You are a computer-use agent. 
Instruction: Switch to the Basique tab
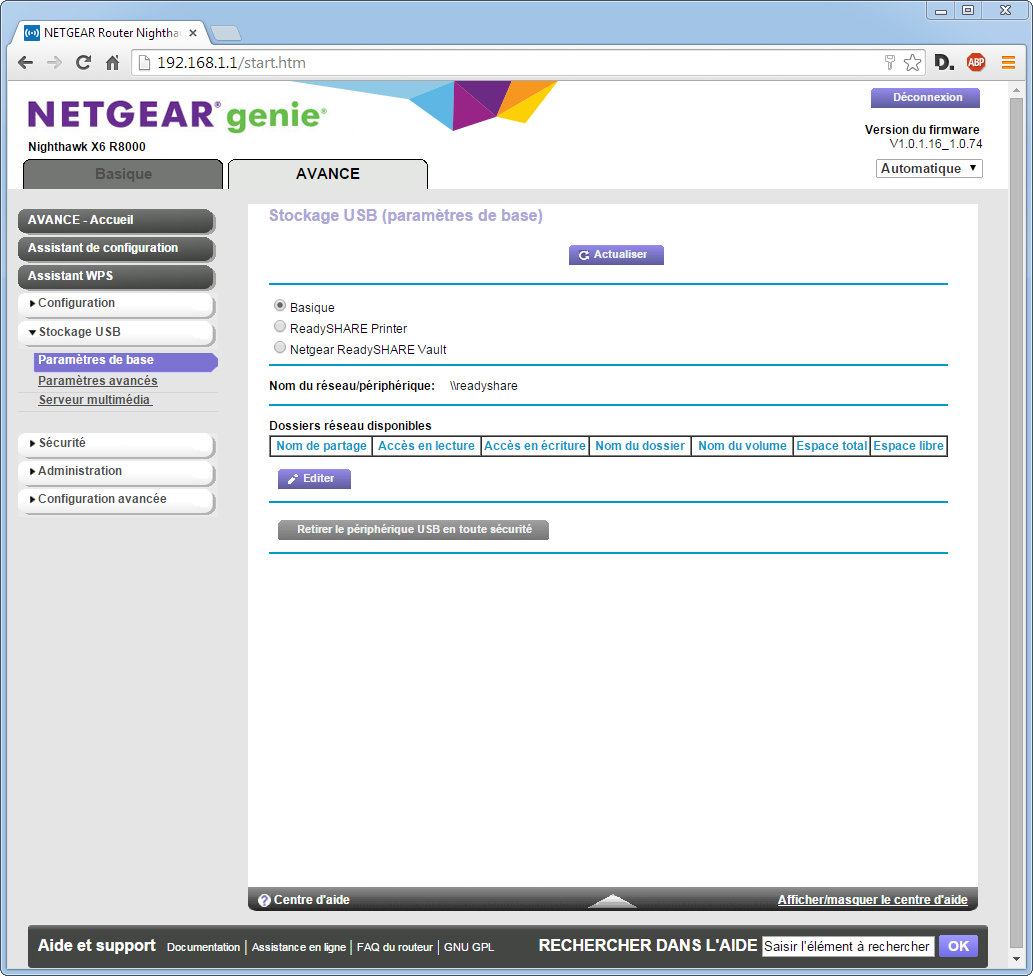(x=123, y=174)
